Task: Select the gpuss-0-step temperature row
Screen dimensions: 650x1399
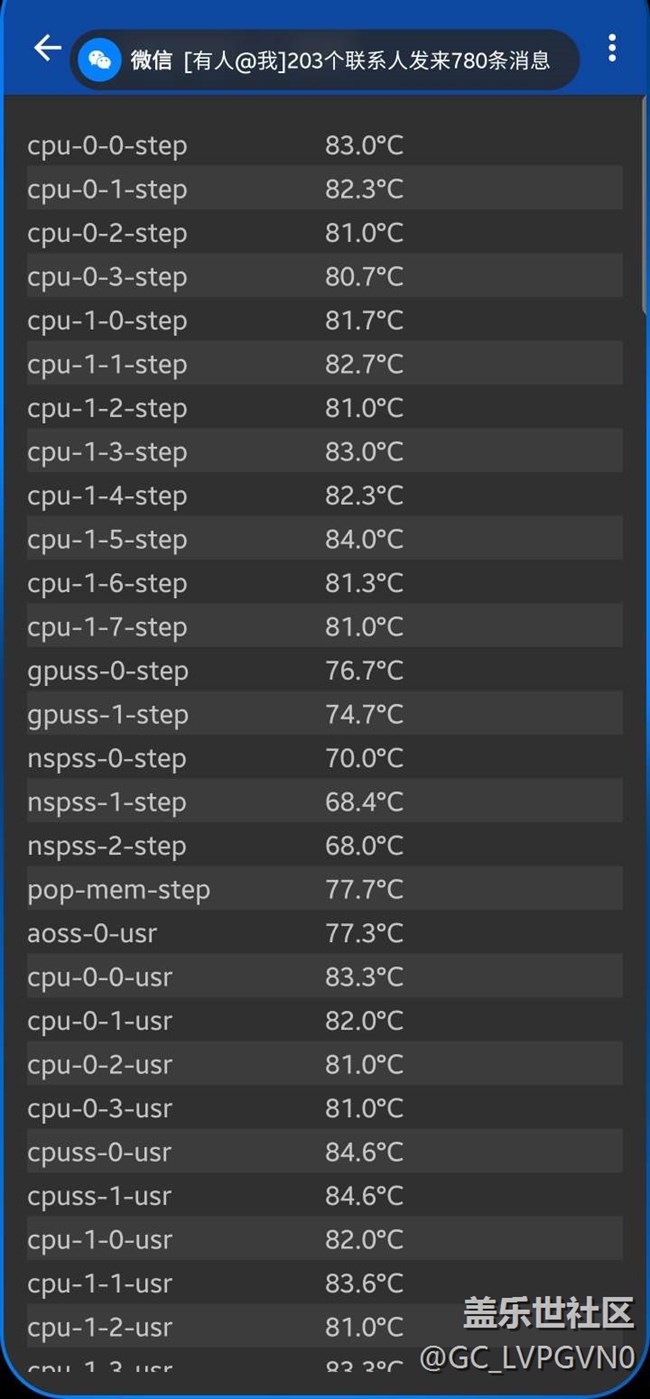Action: (324, 672)
